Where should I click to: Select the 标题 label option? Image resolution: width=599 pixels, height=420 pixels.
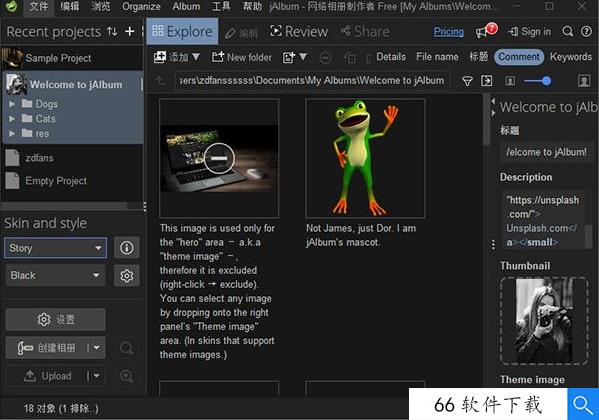pyautogui.click(x=479, y=57)
